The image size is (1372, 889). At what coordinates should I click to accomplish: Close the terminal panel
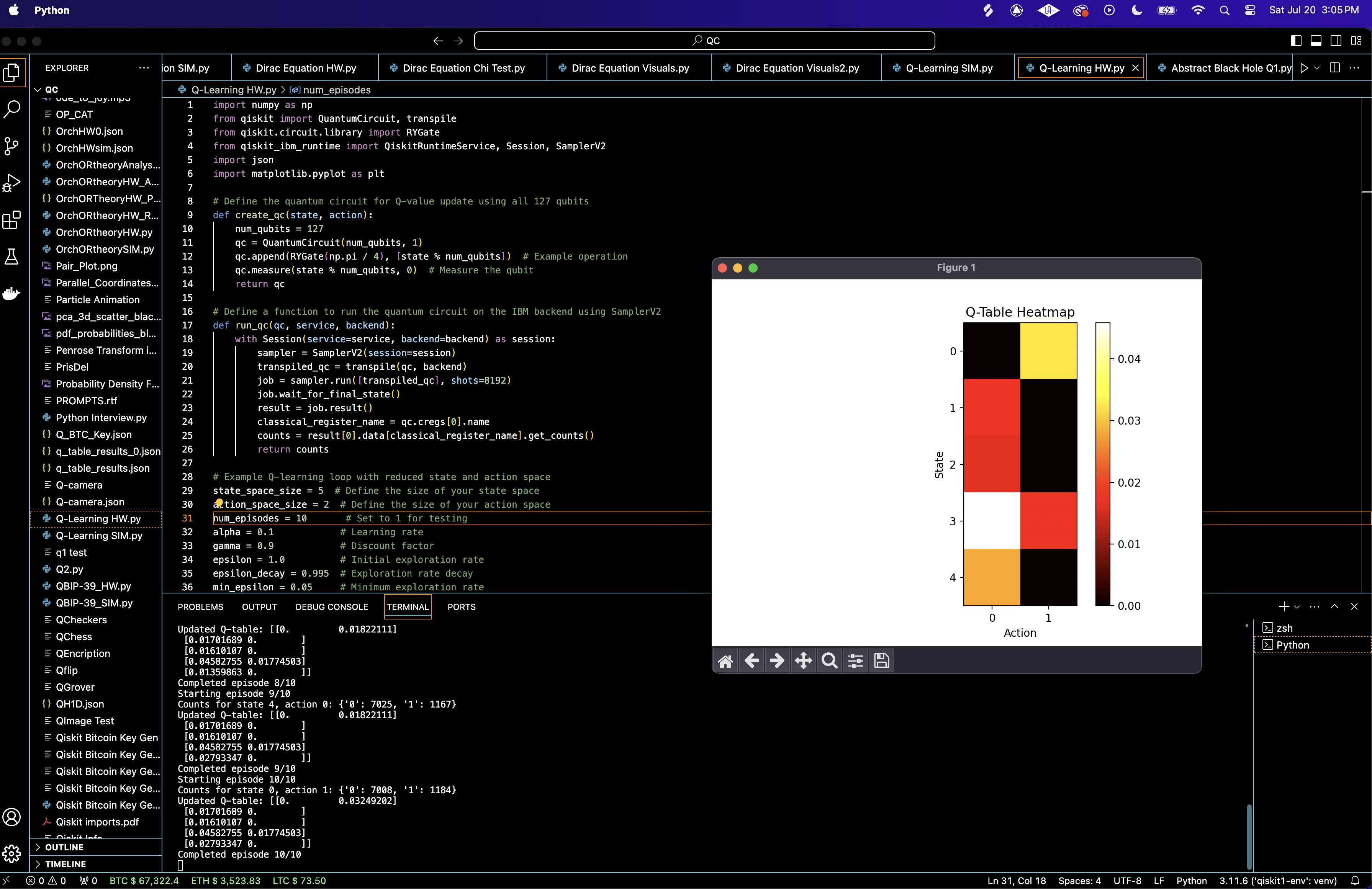tap(1354, 607)
